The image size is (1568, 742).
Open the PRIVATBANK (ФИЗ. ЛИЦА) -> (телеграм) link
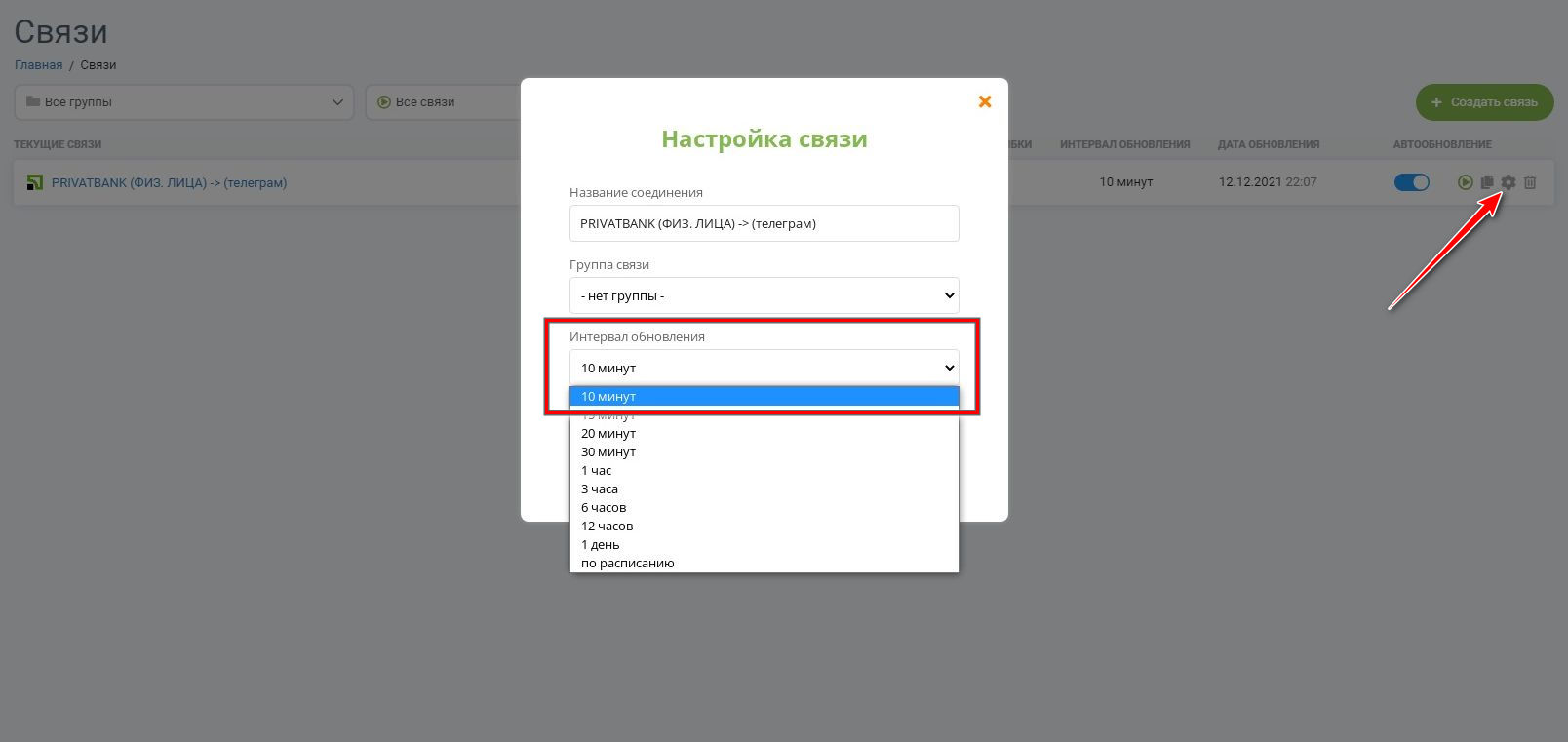coord(169,182)
